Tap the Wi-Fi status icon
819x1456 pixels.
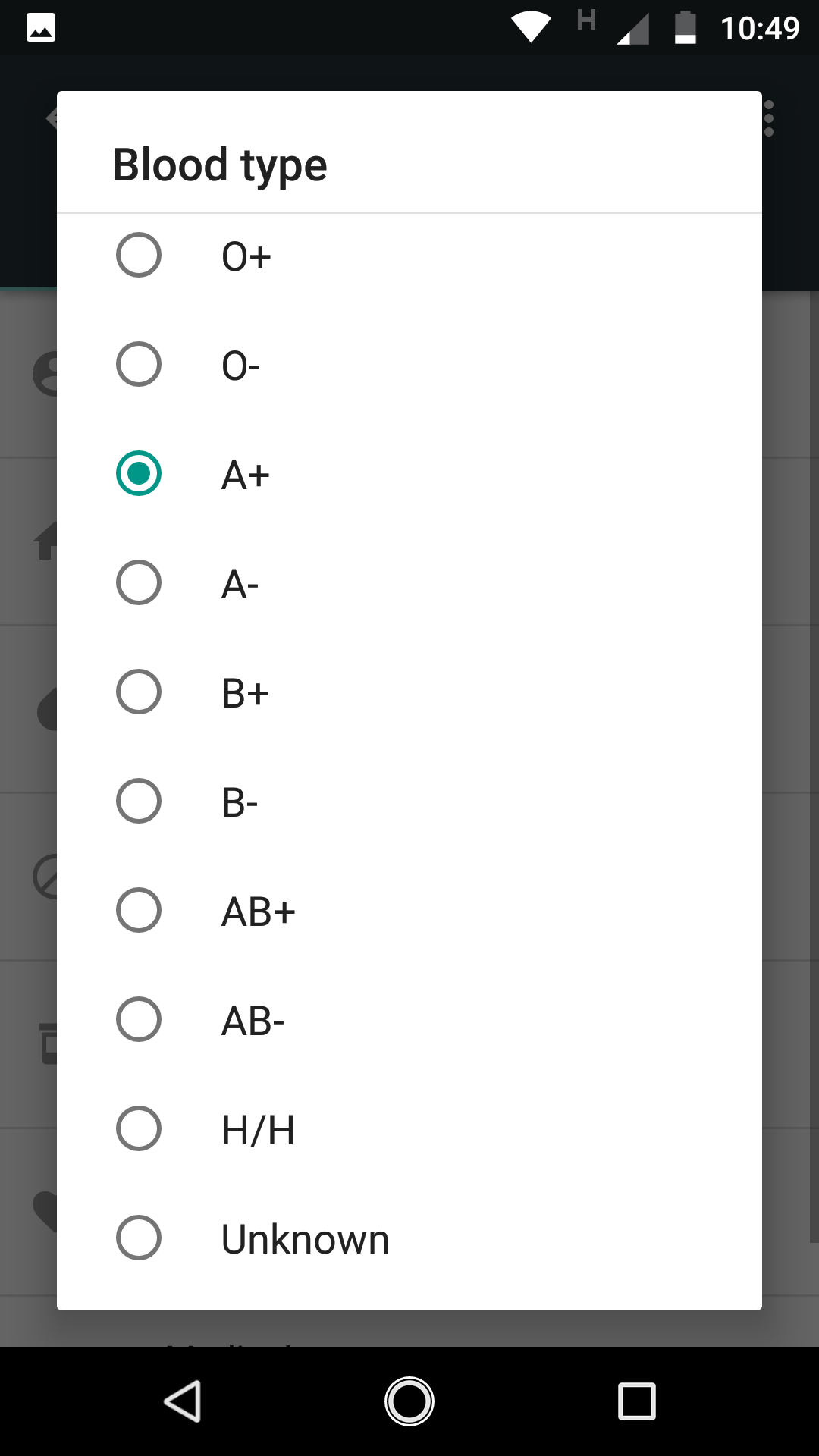click(531, 27)
